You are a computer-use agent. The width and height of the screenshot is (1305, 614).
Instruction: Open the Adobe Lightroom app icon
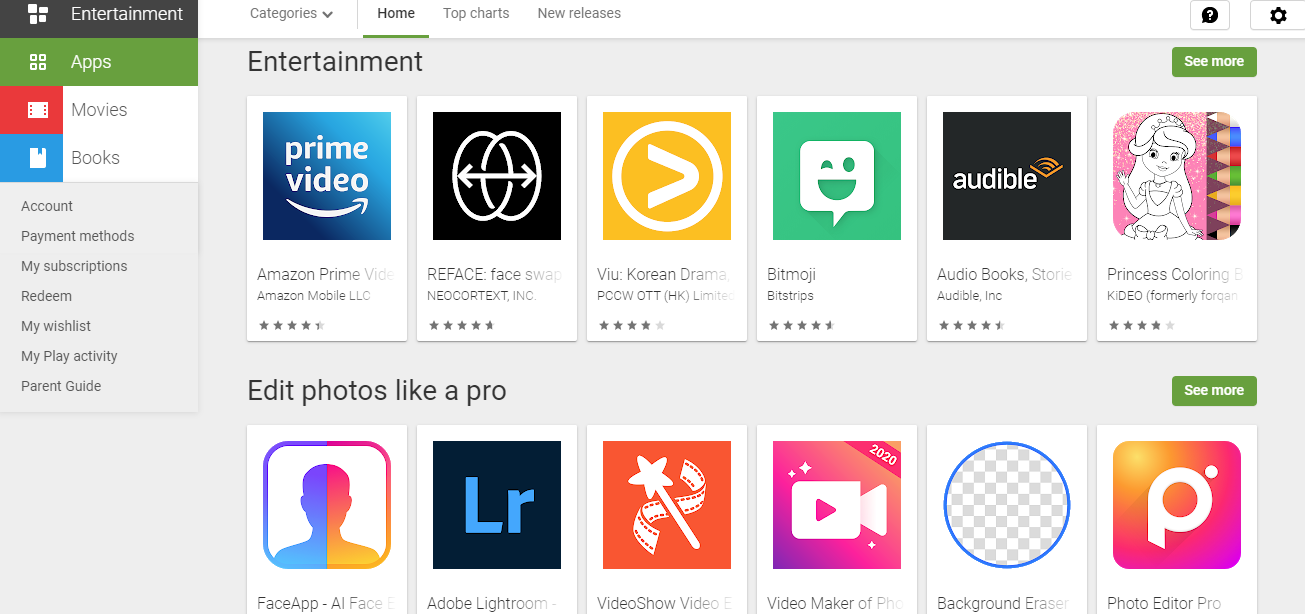(497, 505)
